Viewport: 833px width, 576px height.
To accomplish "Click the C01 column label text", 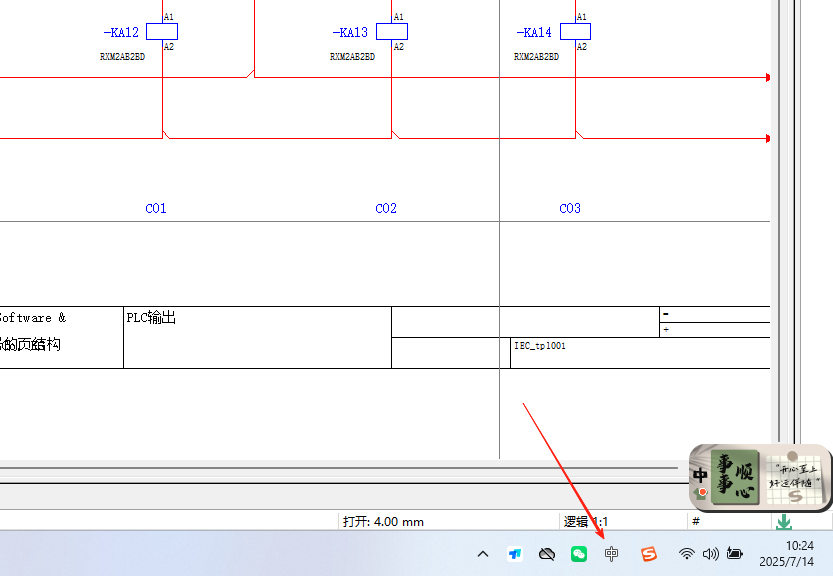I will (156, 209).
